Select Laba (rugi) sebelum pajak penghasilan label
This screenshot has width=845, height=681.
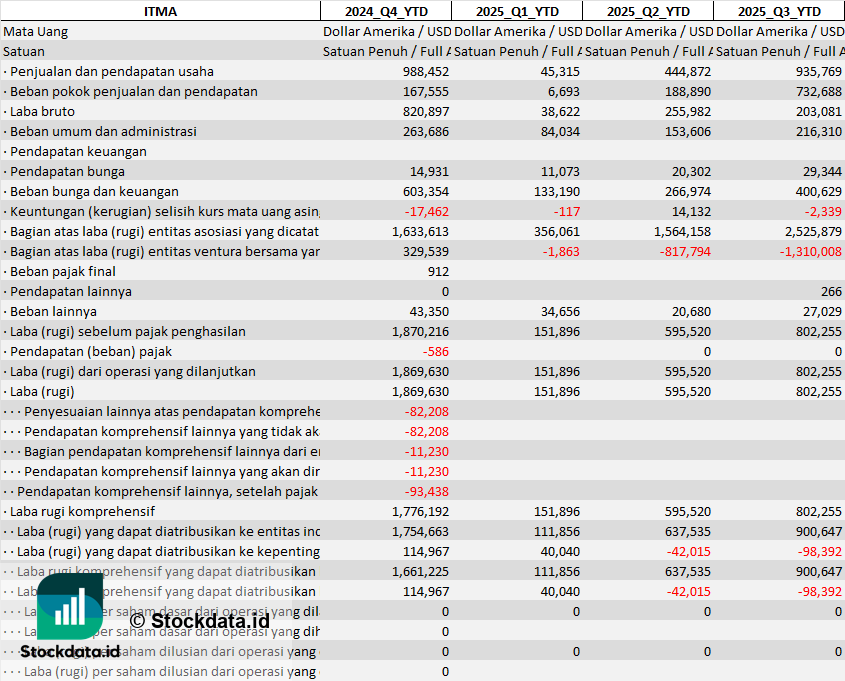point(127,331)
